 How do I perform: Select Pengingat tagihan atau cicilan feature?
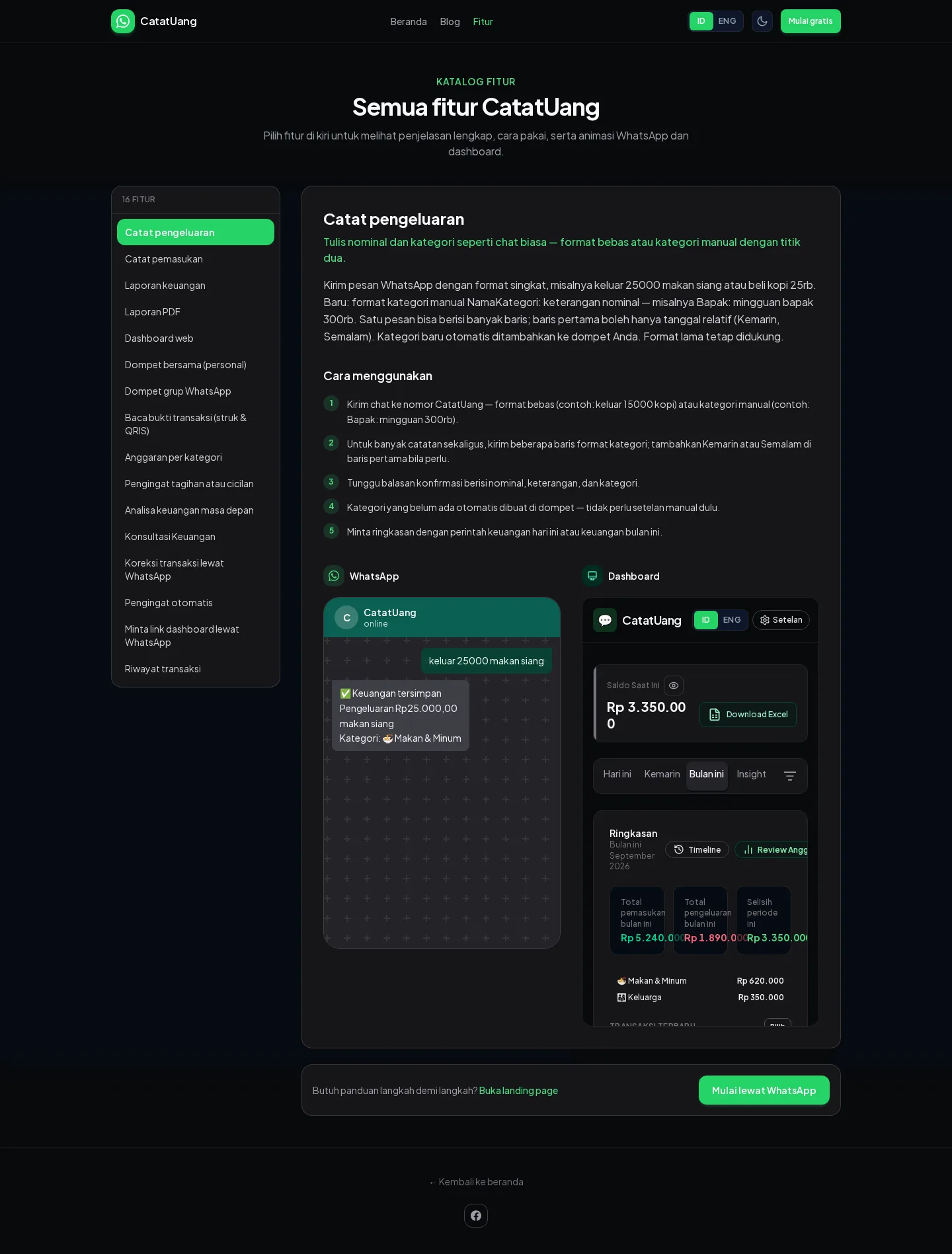(196, 484)
